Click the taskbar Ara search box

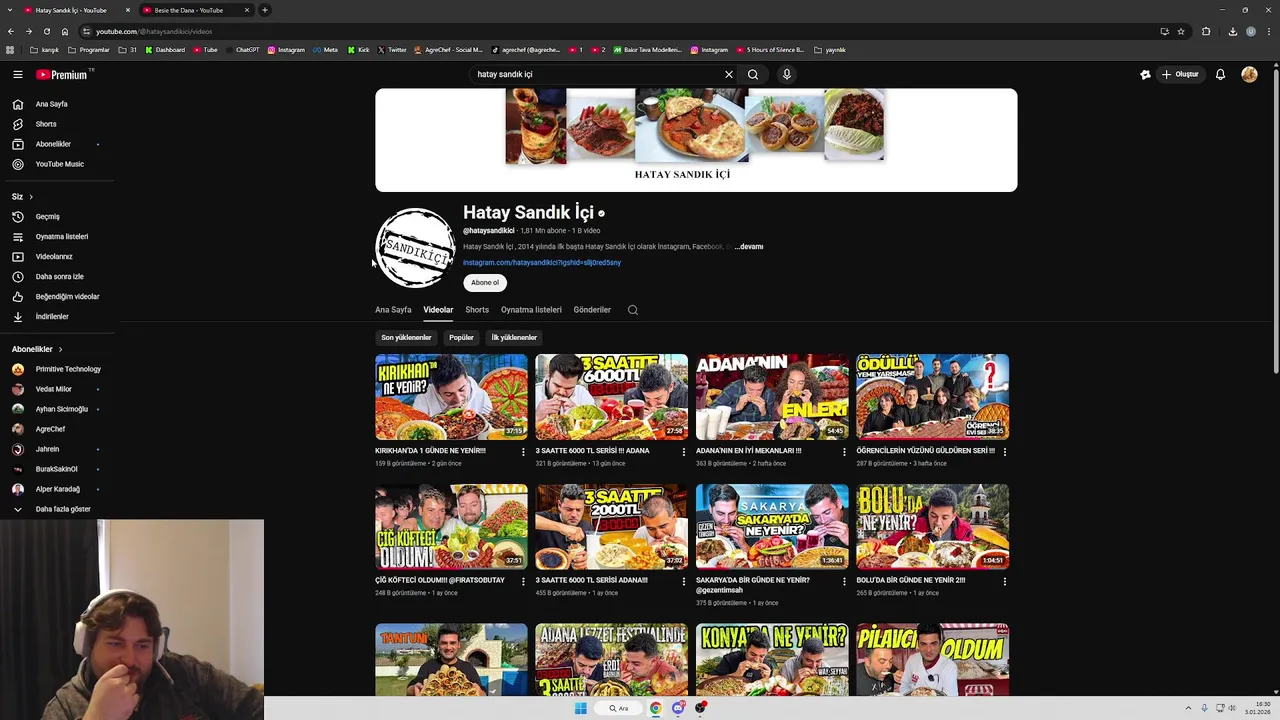[620, 708]
